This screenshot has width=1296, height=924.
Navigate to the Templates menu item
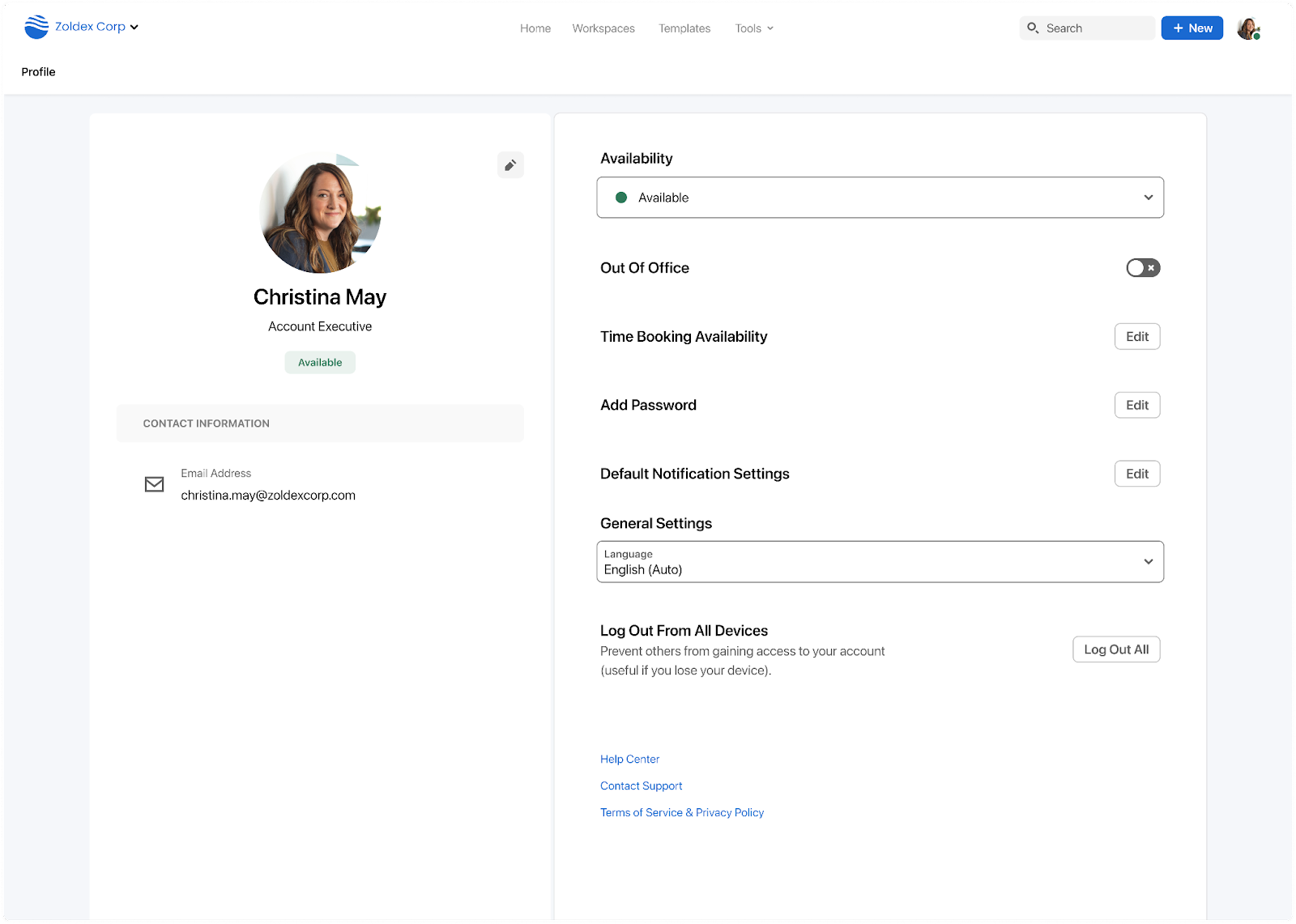point(684,28)
